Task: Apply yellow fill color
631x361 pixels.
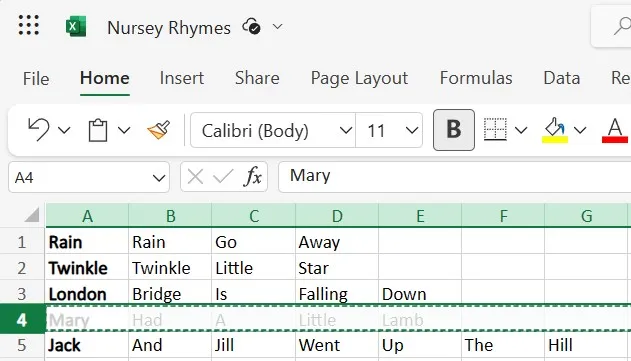Action: [x=555, y=130]
